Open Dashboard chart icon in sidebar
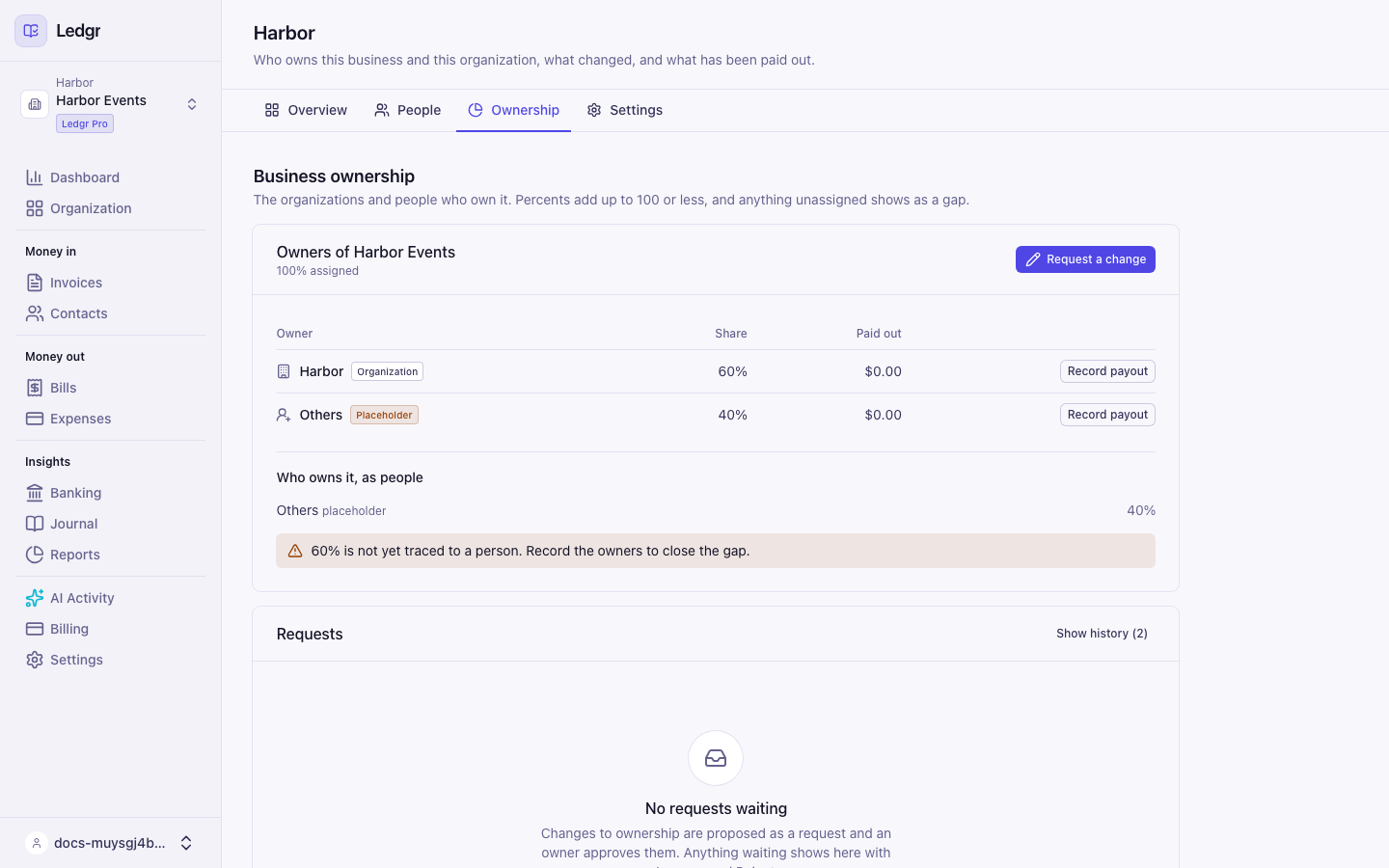1389x868 pixels. (x=35, y=177)
